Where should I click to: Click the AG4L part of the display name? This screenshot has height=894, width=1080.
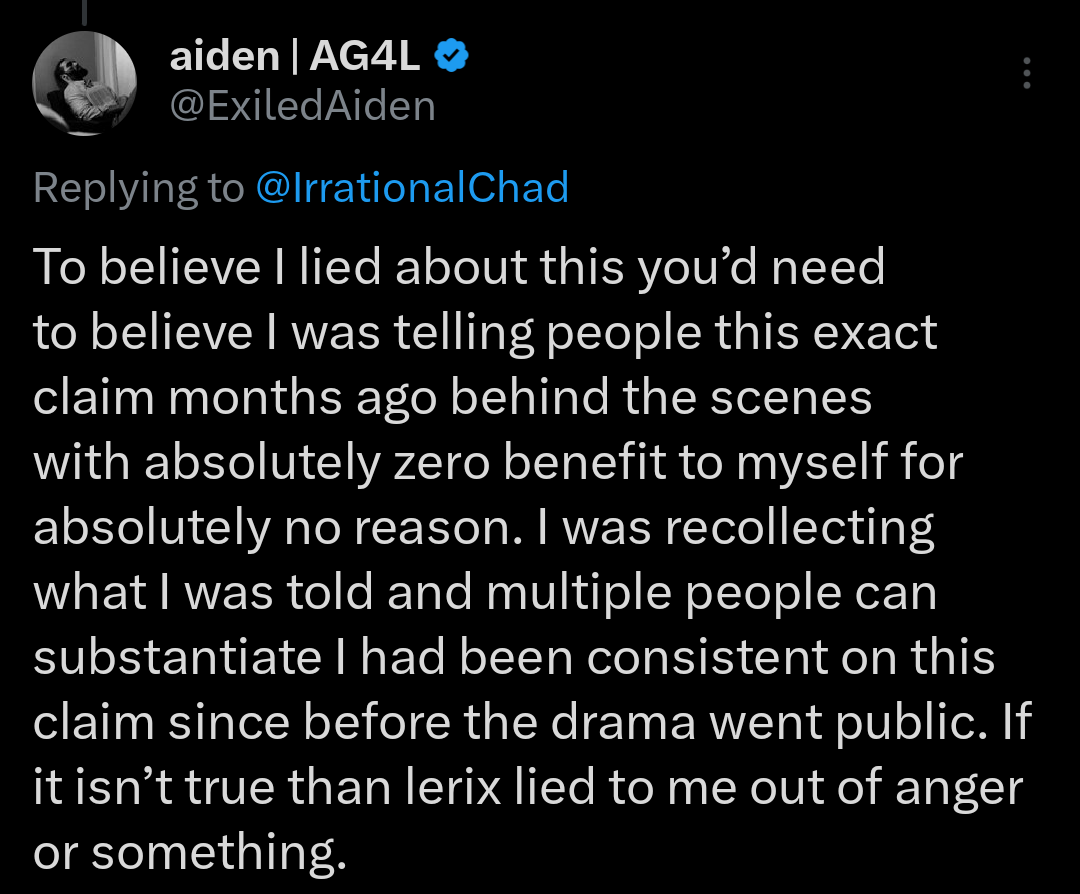point(364,56)
